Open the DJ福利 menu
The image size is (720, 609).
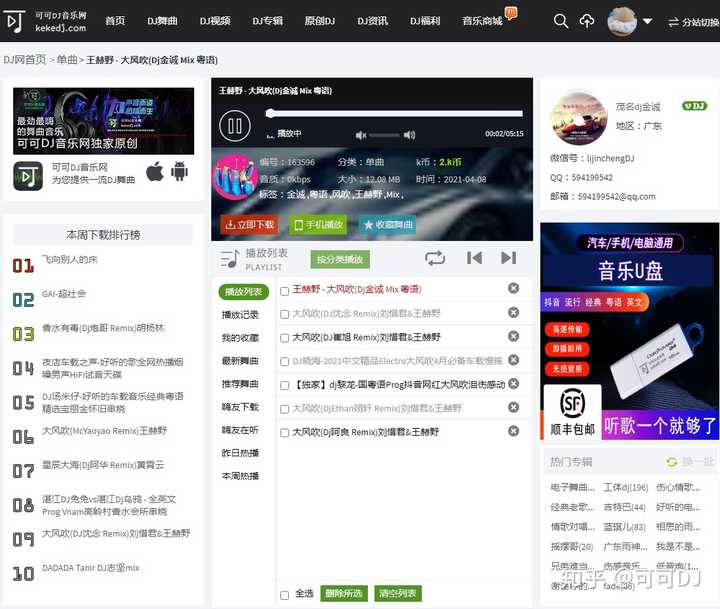click(425, 21)
